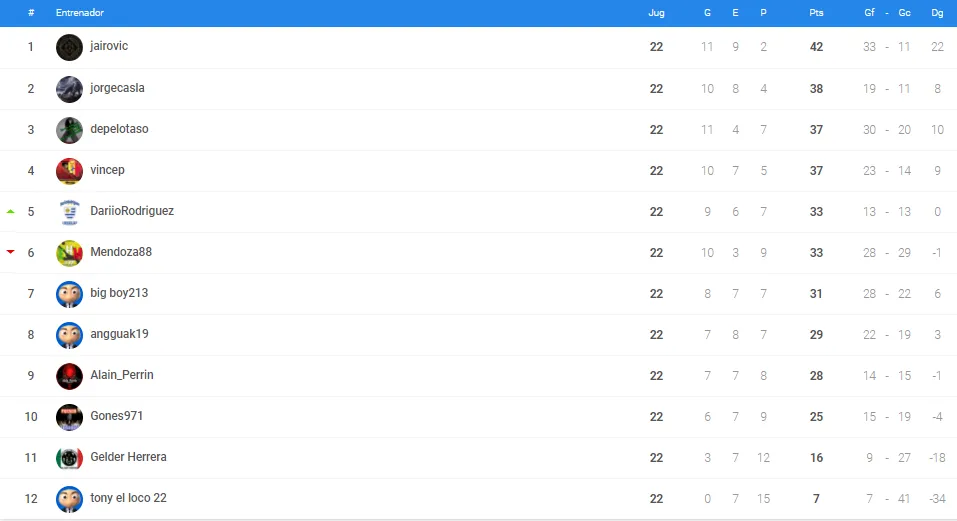Click the Jug column header

[x=656, y=13]
